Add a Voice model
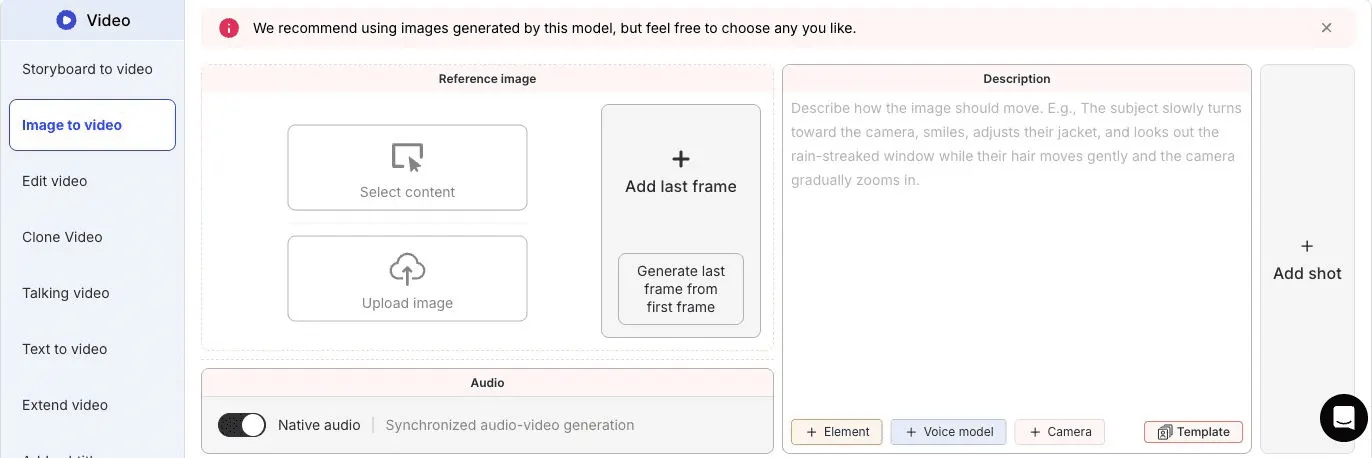The image size is (1372, 458). pos(949,432)
